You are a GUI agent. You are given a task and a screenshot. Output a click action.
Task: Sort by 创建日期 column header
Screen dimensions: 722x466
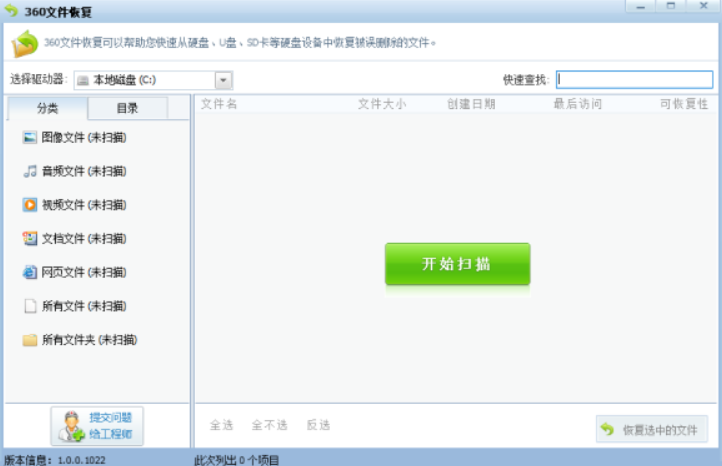coord(471,104)
